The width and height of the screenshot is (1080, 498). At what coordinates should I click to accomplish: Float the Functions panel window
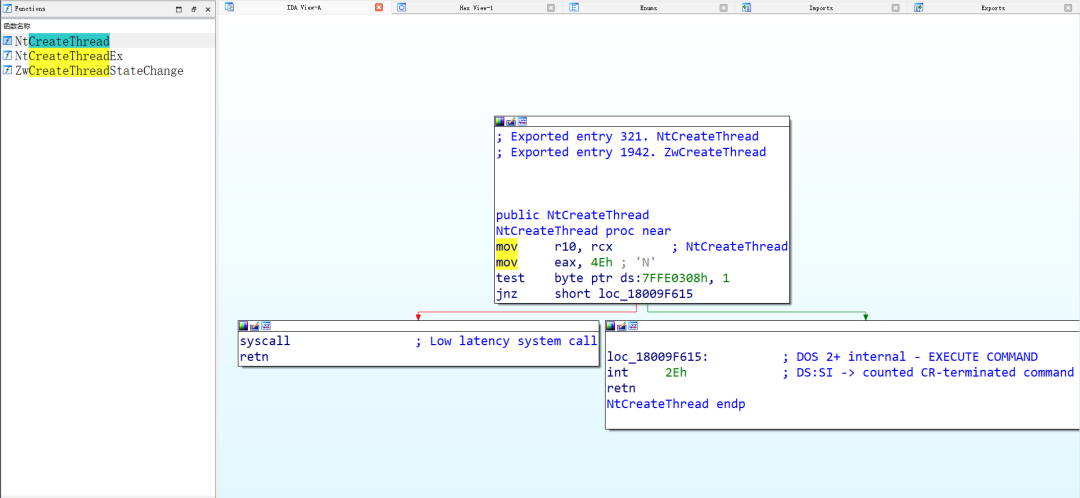point(194,10)
